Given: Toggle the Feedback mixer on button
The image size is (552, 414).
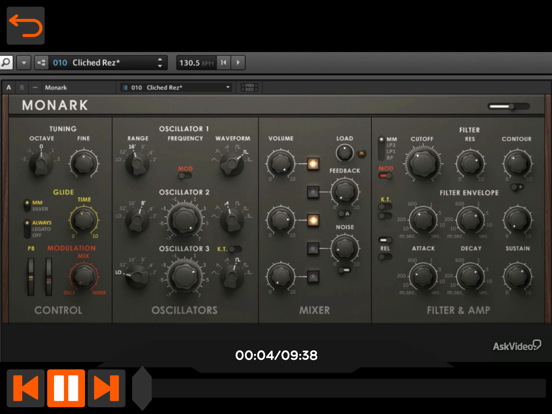Looking at the screenshot, I should pyautogui.click(x=313, y=192).
